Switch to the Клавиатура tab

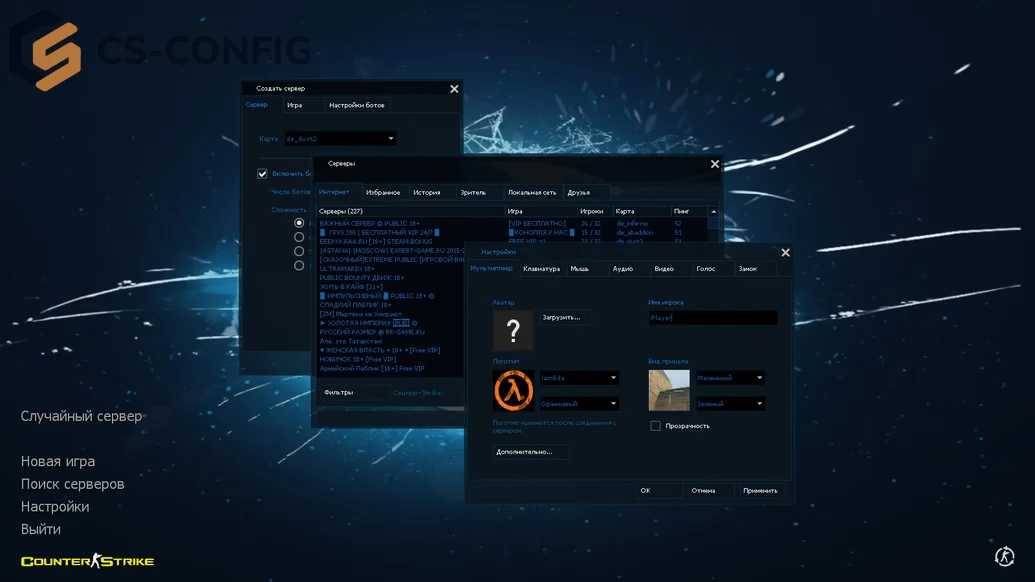click(x=541, y=269)
